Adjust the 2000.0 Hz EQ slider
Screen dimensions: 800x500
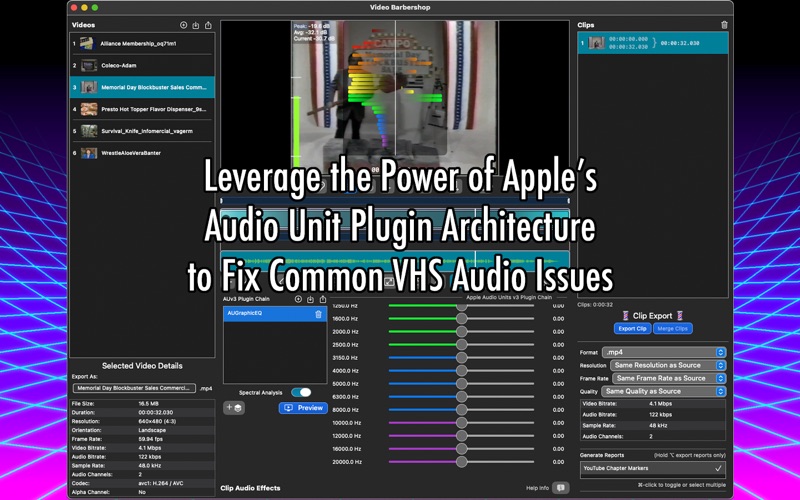[461, 332]
